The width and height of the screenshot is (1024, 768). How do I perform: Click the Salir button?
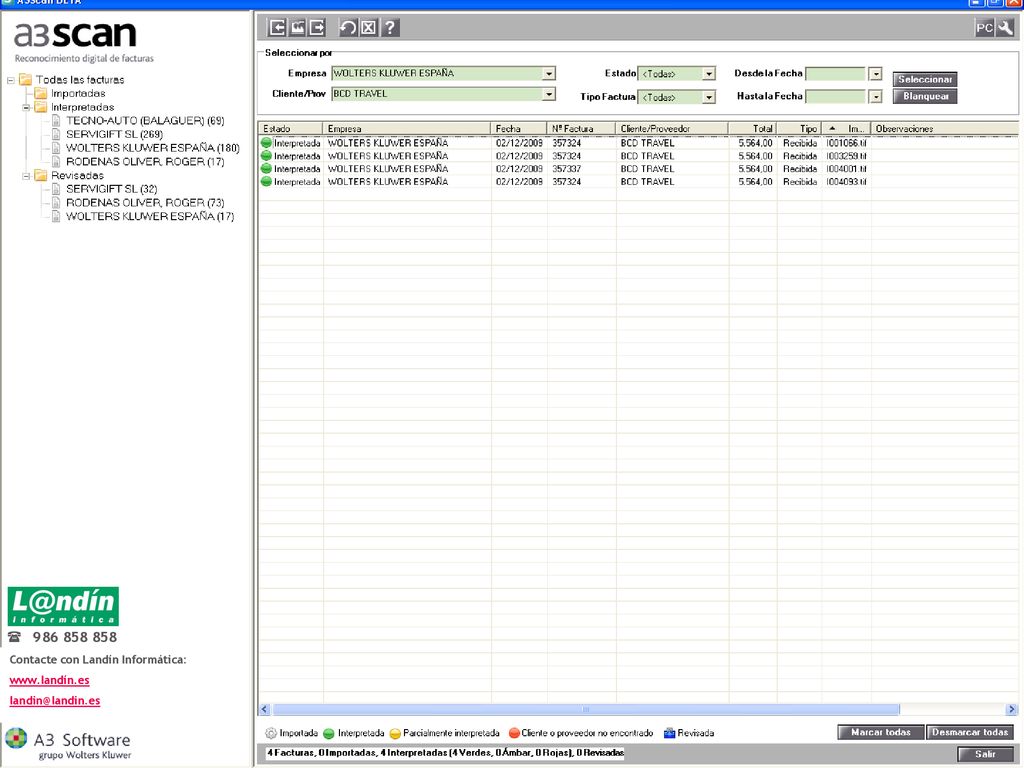tap(985, 754)
